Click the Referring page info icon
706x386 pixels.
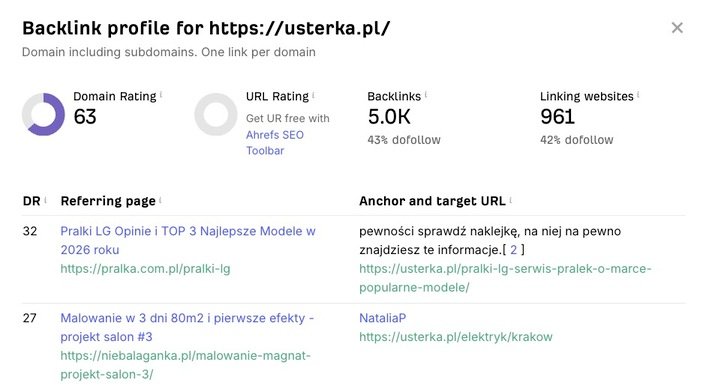(x=160, y=200)
